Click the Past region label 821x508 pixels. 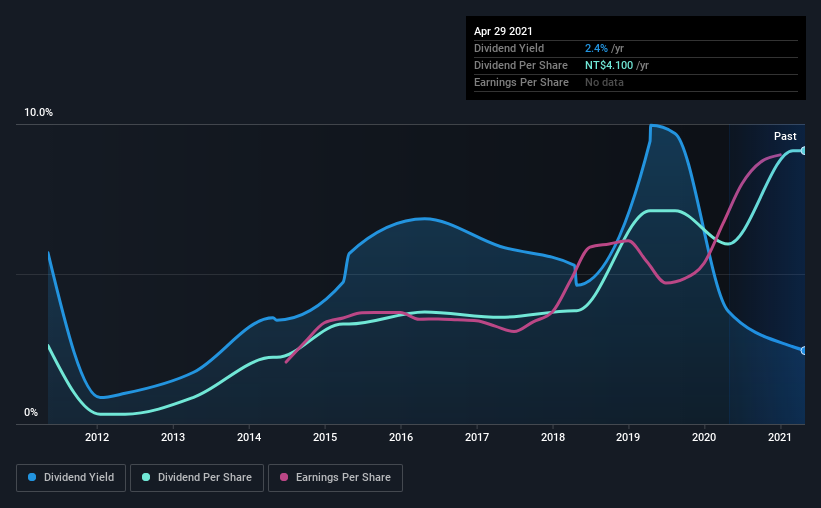[785, 136]
